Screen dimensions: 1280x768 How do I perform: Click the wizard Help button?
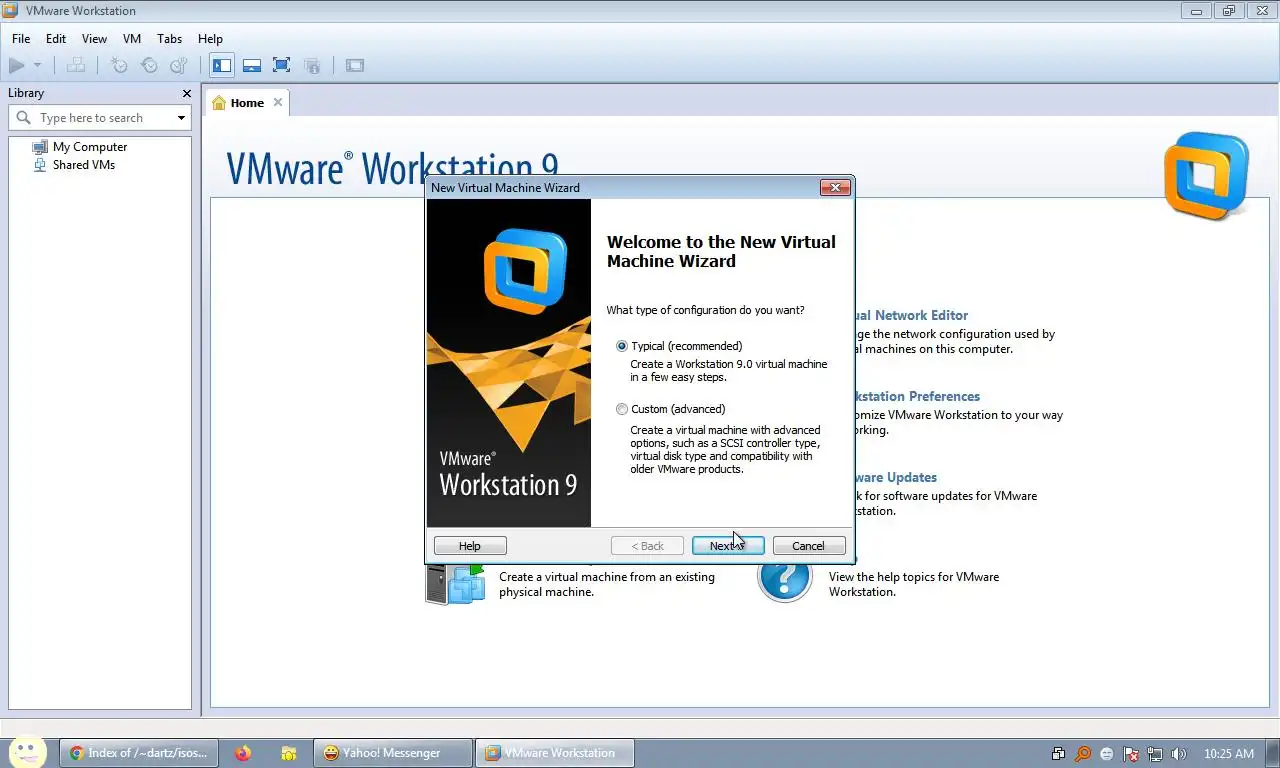point(470,546)
